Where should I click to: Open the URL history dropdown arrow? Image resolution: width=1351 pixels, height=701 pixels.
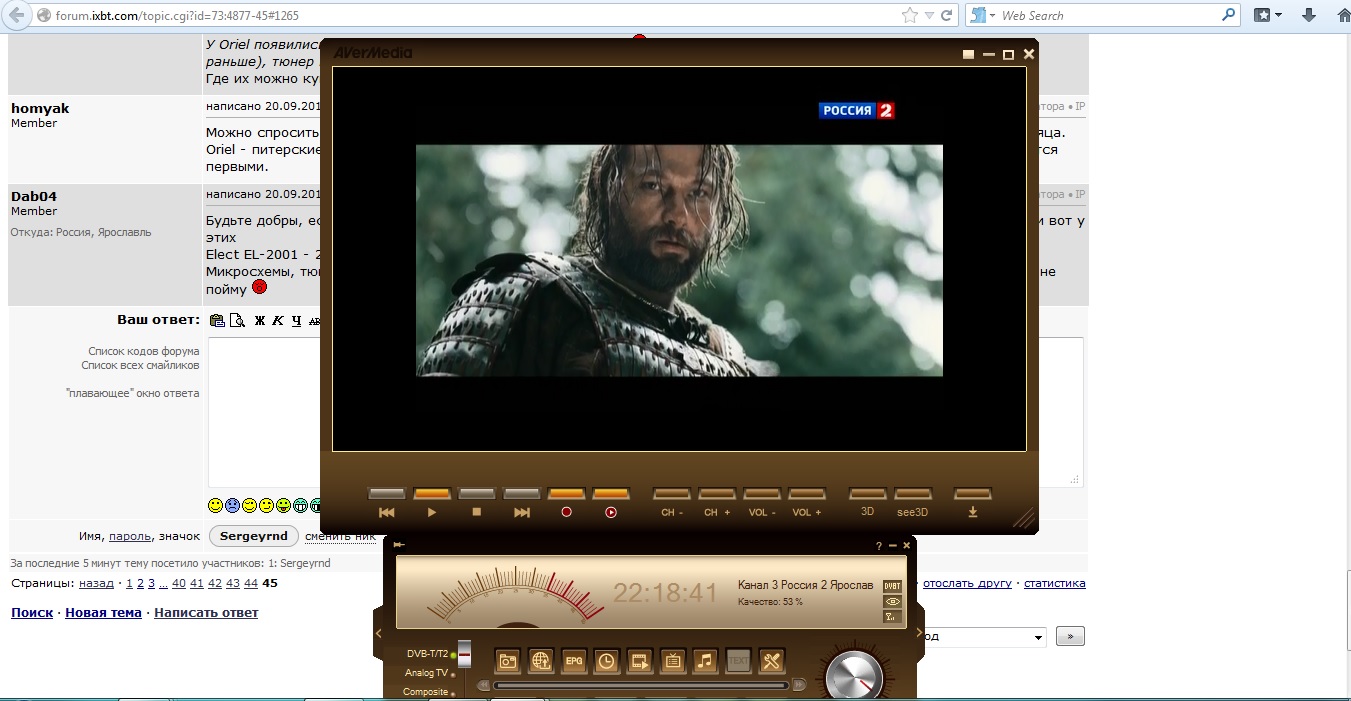click(929, 15)
